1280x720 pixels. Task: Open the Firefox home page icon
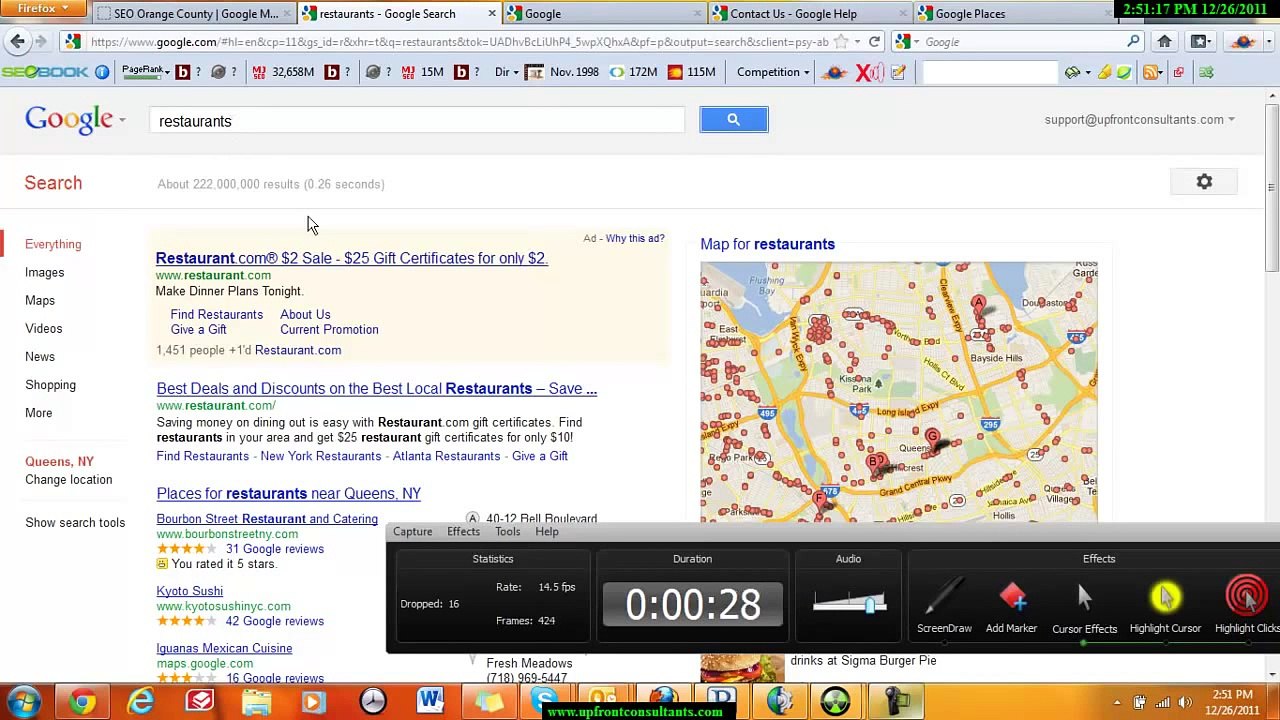[1164, 42]
